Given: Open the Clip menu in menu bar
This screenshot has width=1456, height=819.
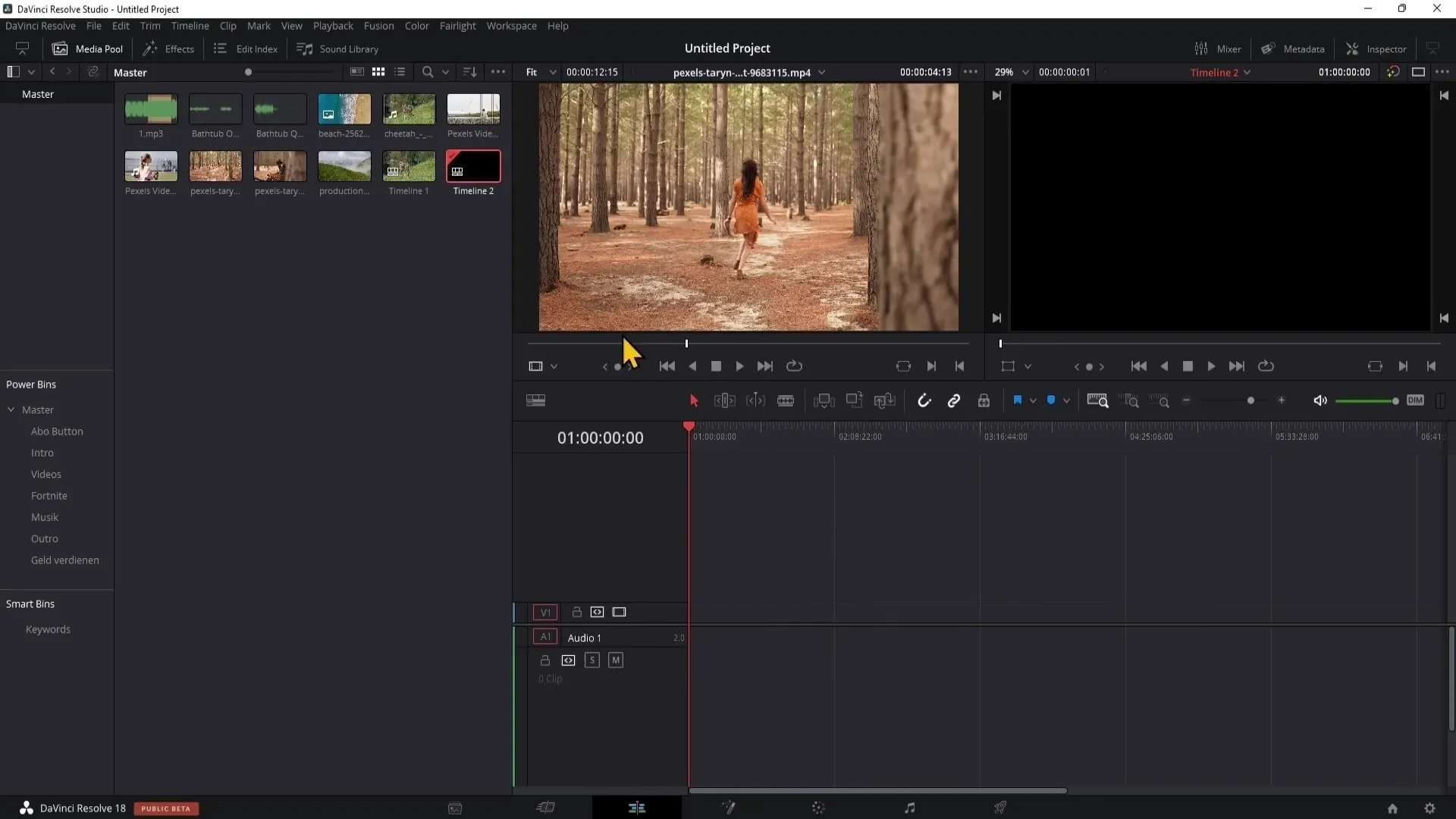Looking at the screenshot, I should click(x=227, y=26).
